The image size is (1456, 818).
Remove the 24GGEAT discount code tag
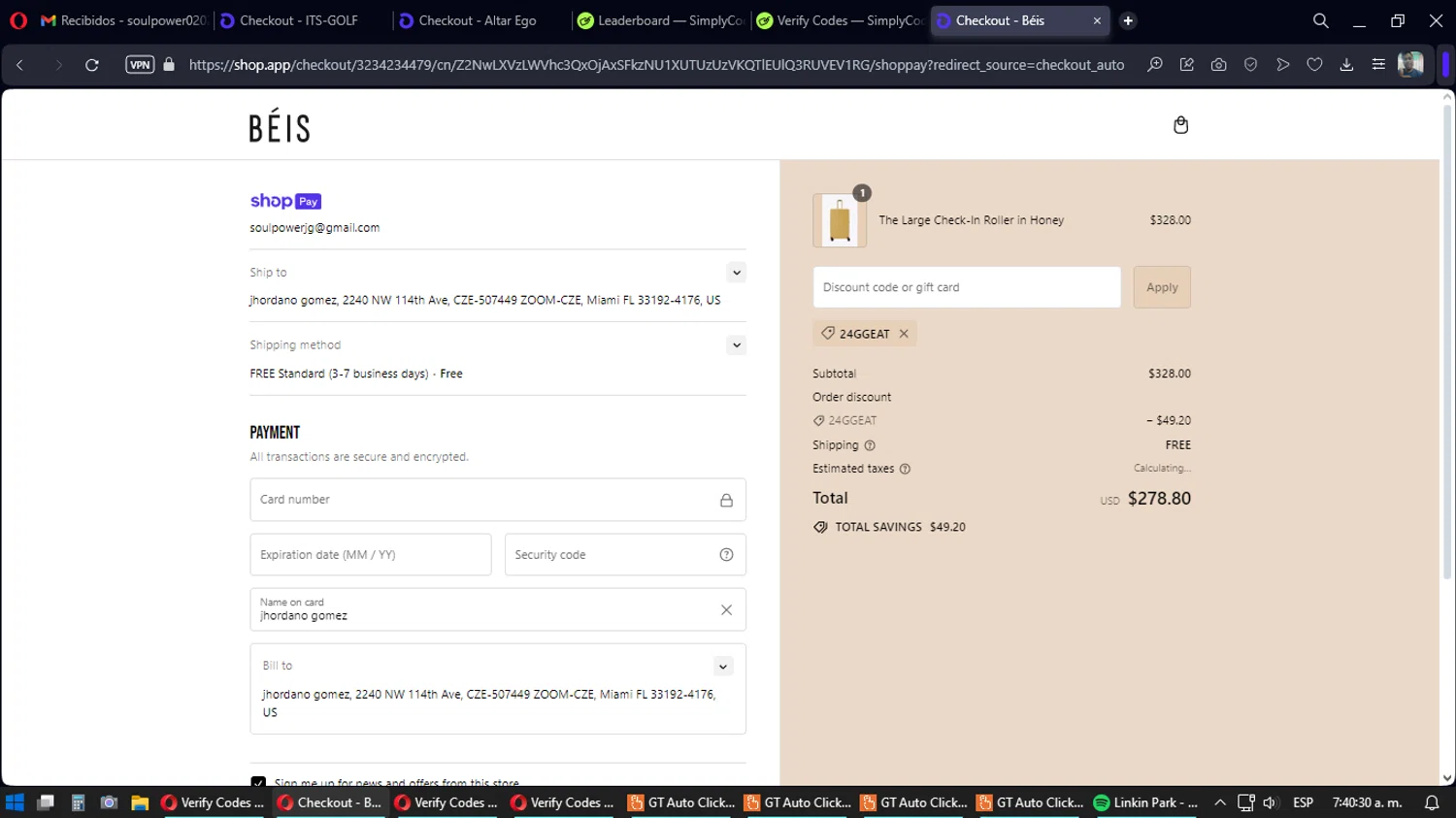click(904, 334)
